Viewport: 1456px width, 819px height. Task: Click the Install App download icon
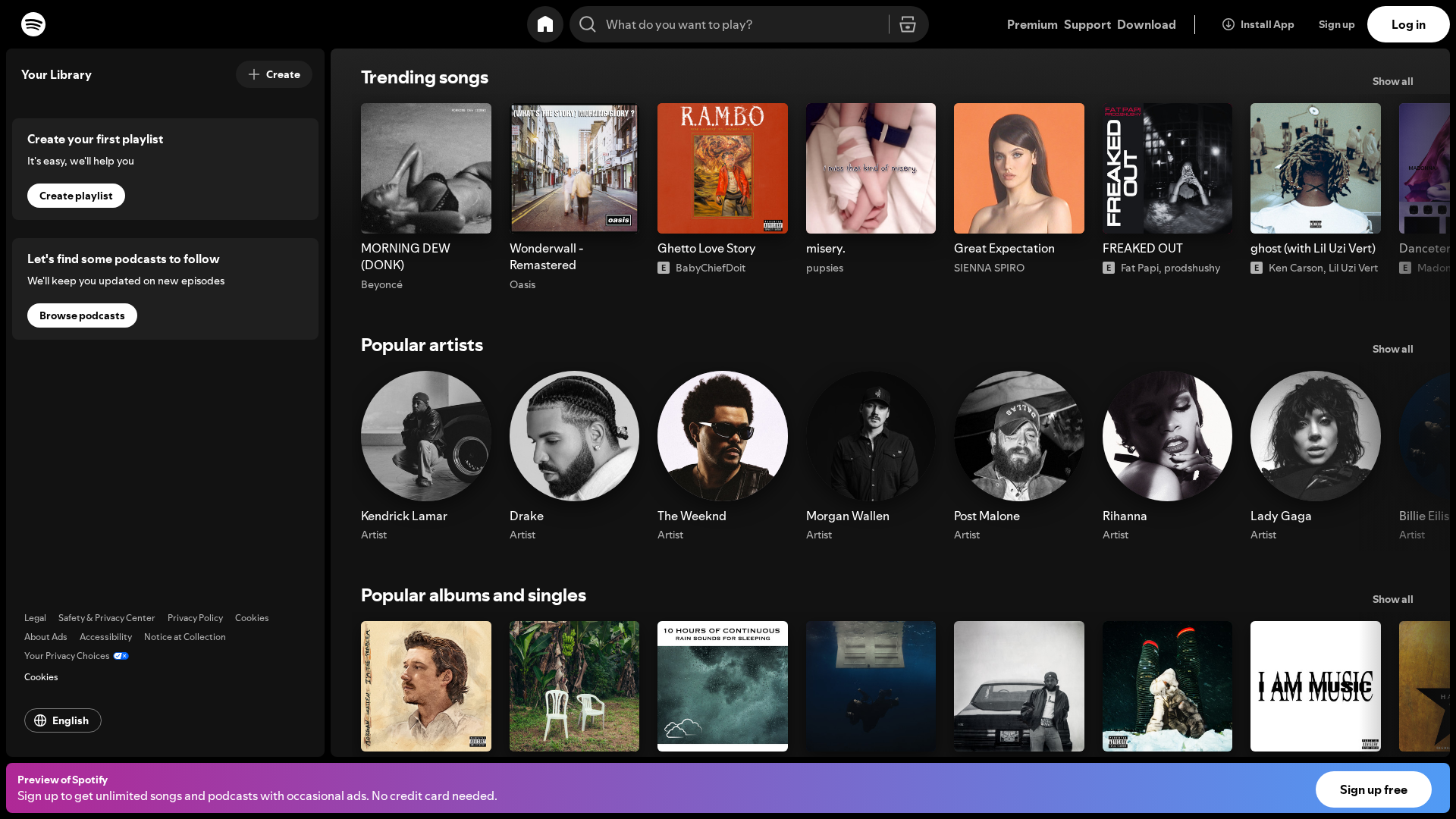tap(1228, 24)
